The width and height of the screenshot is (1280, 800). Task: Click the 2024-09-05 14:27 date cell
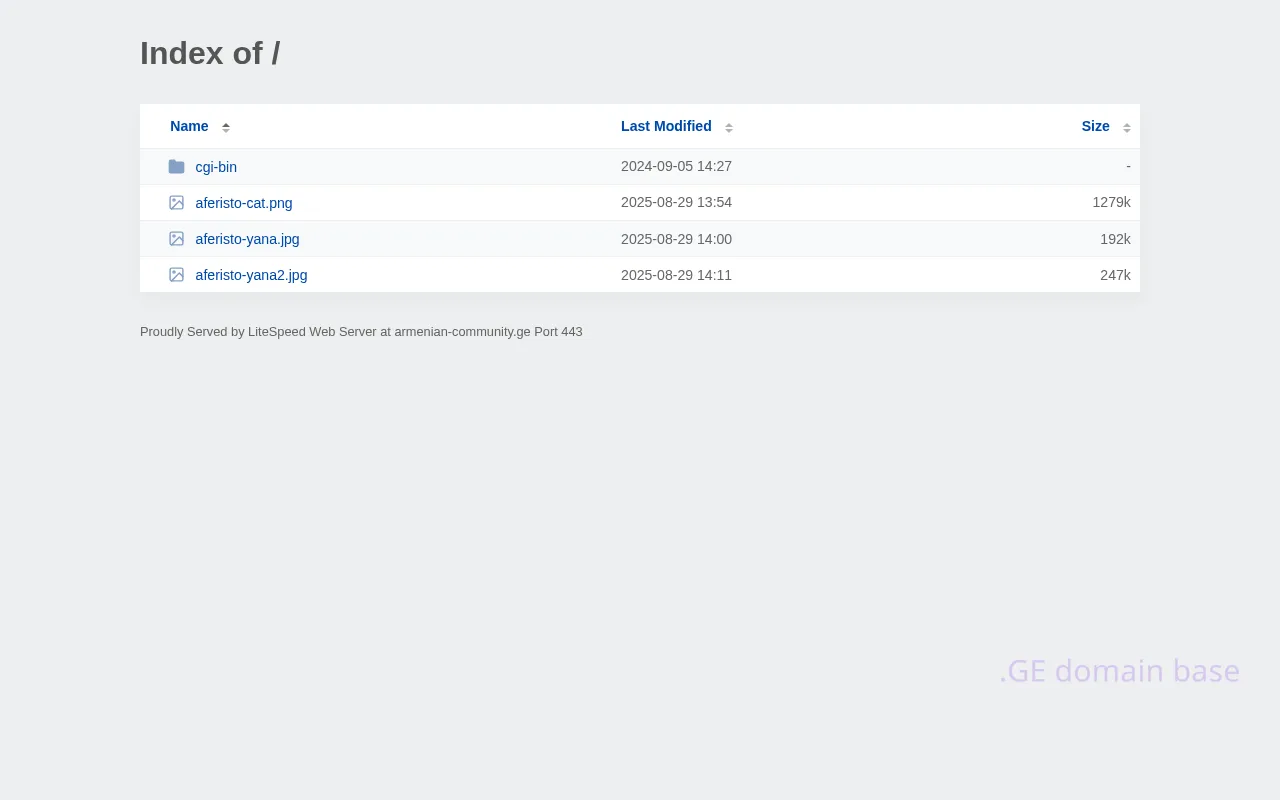[676, 166]
